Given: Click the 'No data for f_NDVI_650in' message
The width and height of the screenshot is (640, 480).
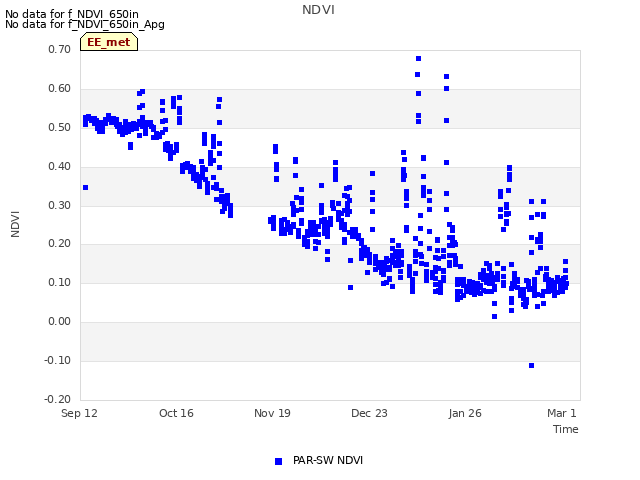Looking at the screenshot, I should tap(72, 14).
